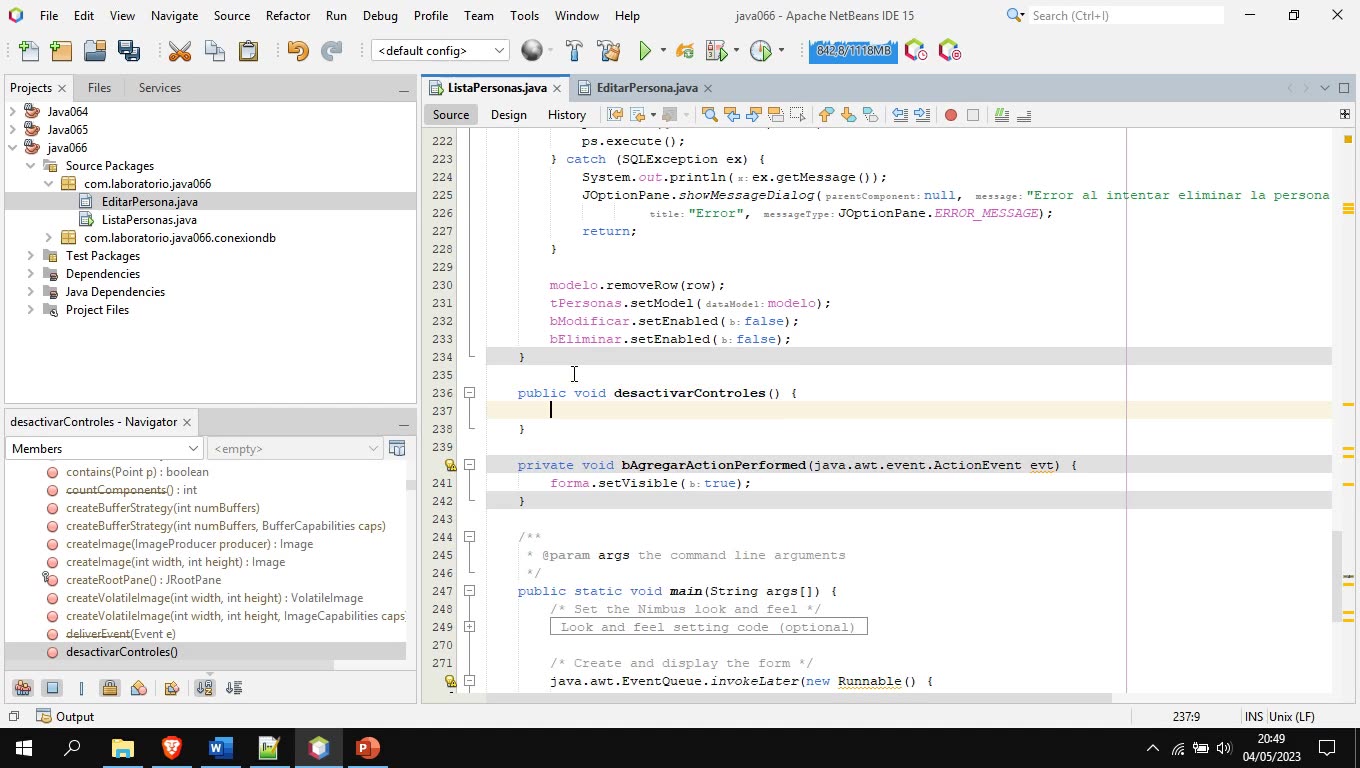Click the Shift Line Right icon

[922, 115]
